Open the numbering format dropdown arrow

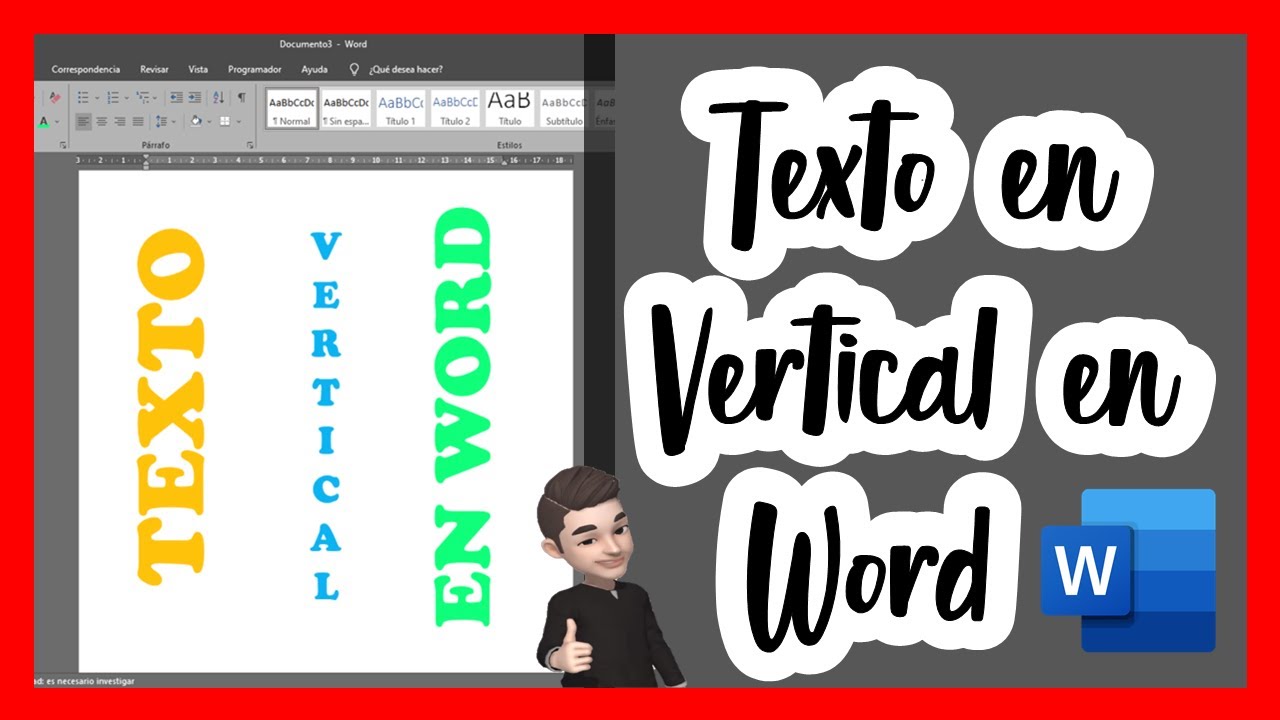pyautogui.click(x=125, y=98)
